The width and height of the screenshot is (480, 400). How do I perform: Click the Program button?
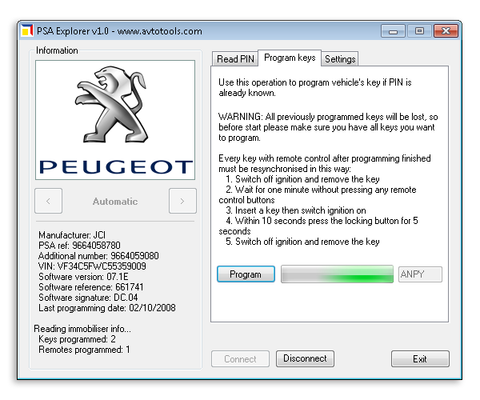coord(246,274)
